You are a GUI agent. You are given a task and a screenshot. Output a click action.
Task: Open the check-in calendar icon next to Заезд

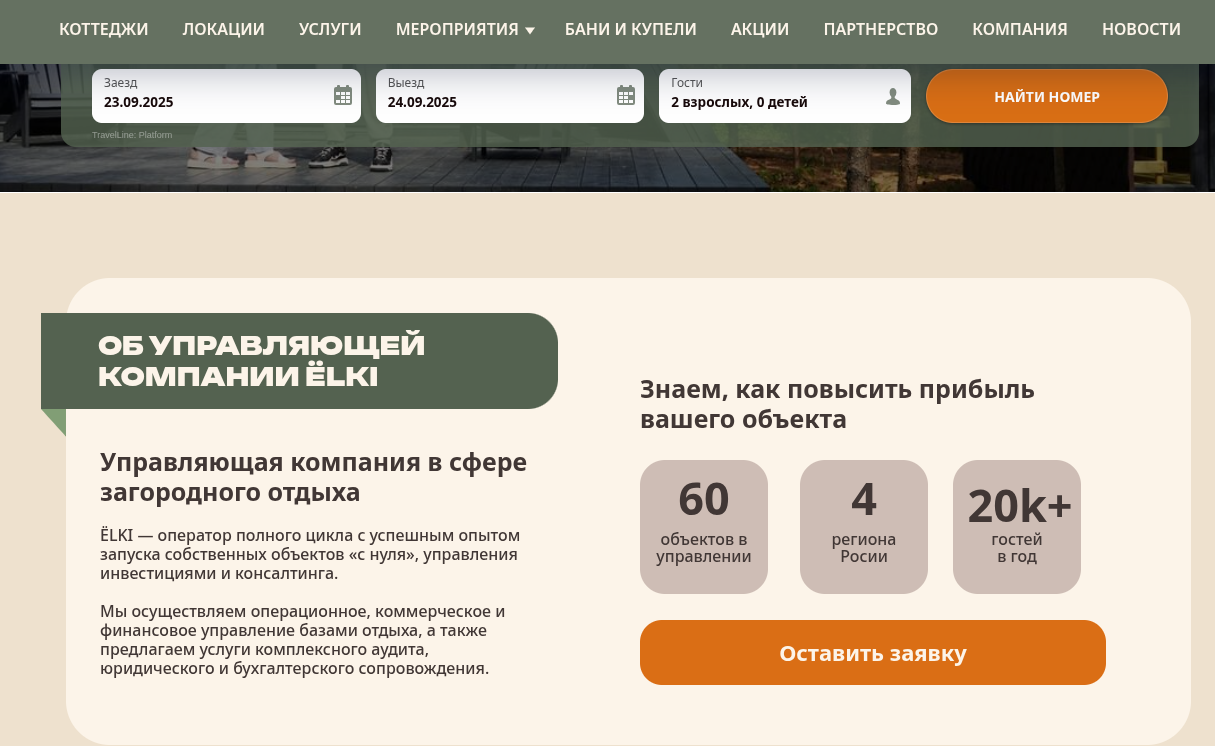coord(341,95)
